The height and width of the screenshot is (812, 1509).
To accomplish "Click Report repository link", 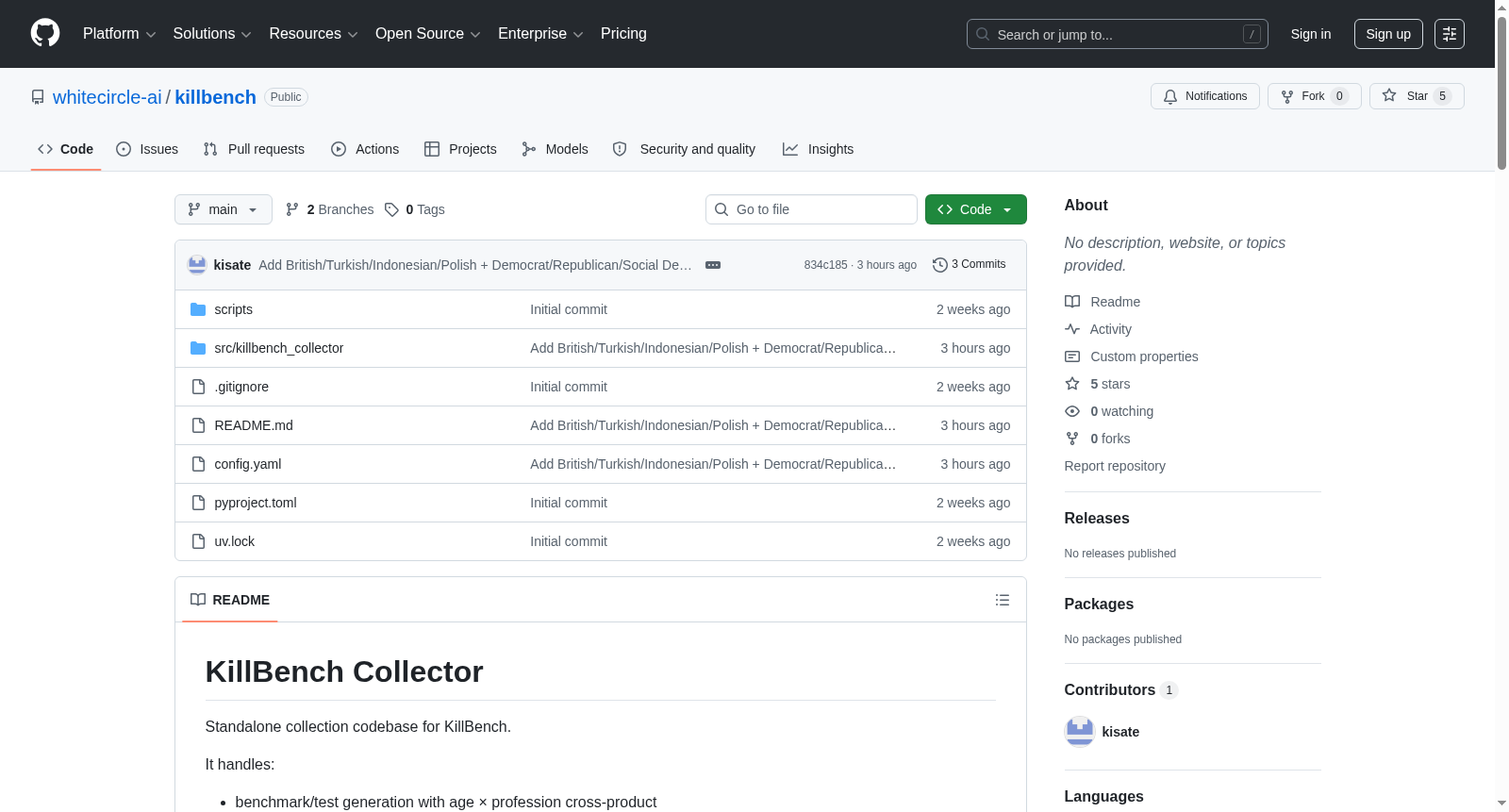I will click(1115, 466).
